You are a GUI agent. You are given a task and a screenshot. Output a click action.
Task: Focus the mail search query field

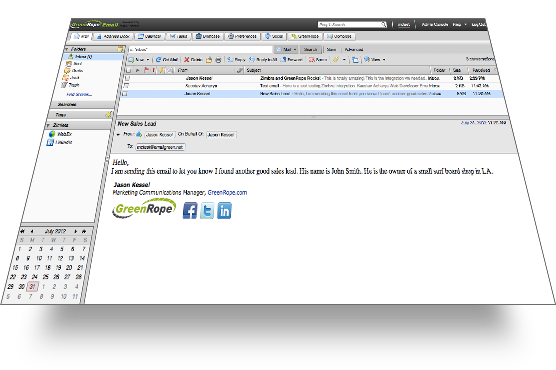point(200,50)
